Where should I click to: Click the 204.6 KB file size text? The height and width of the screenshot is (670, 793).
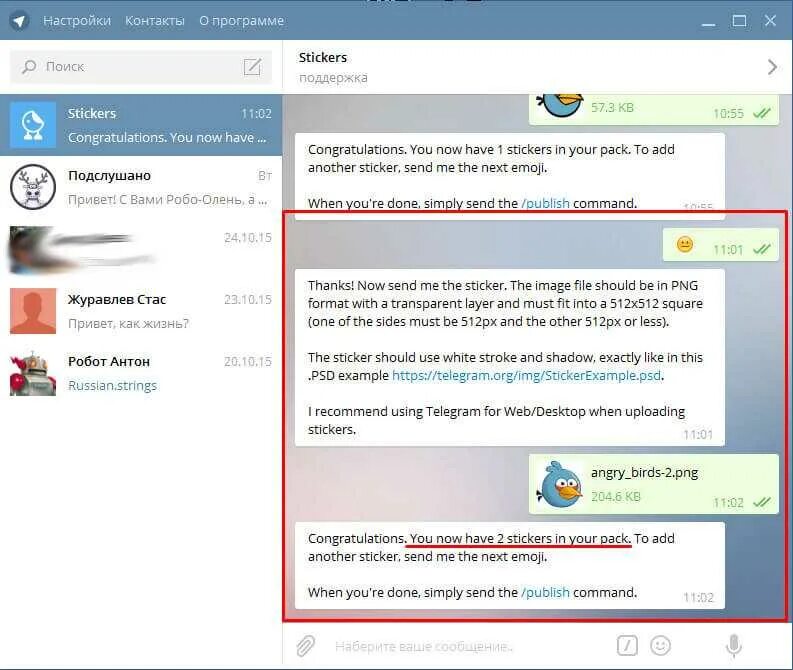point(616,497)
